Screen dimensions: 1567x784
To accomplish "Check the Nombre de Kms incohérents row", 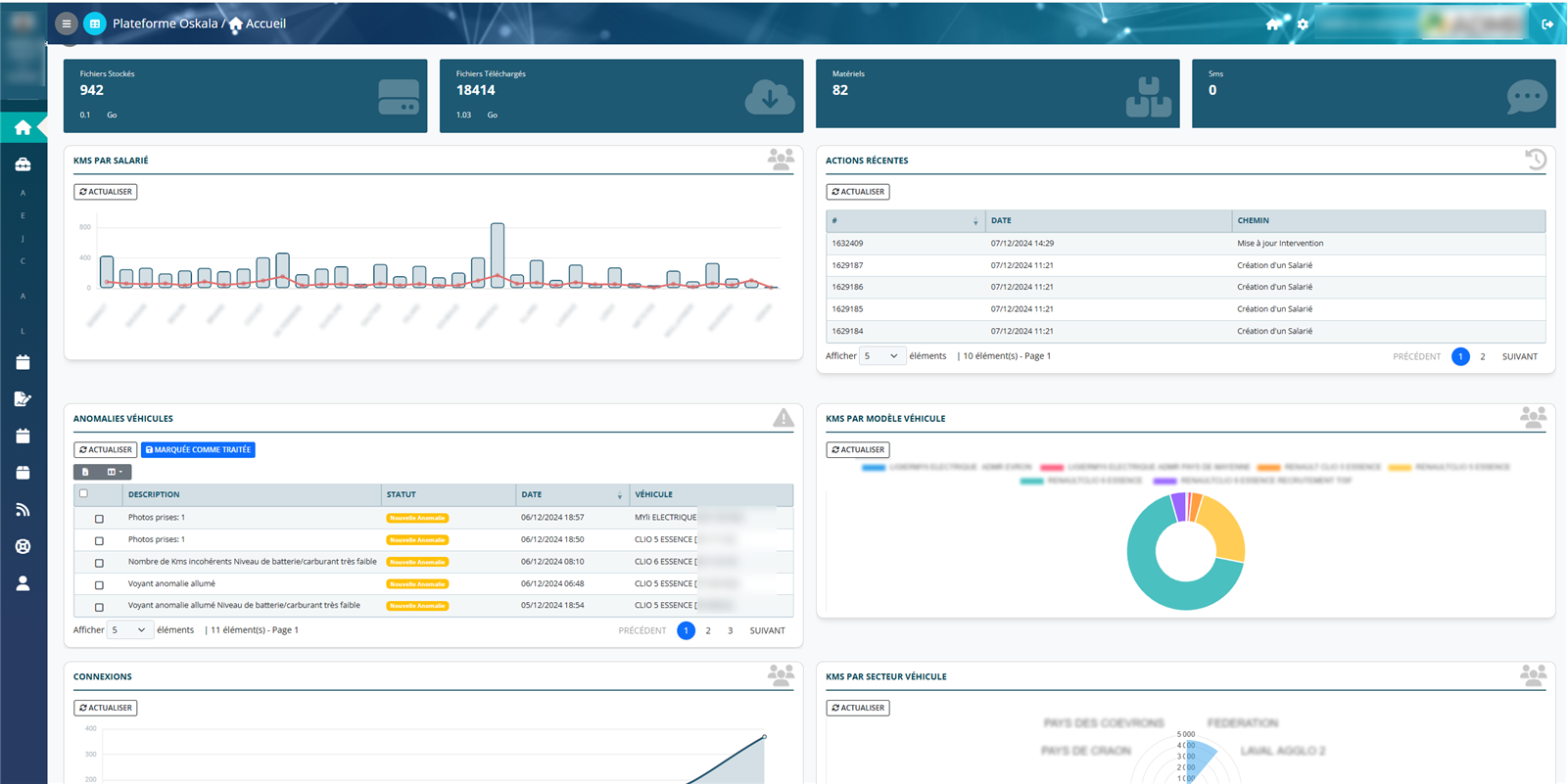I will pyautogui.click(x=99, y=563).
